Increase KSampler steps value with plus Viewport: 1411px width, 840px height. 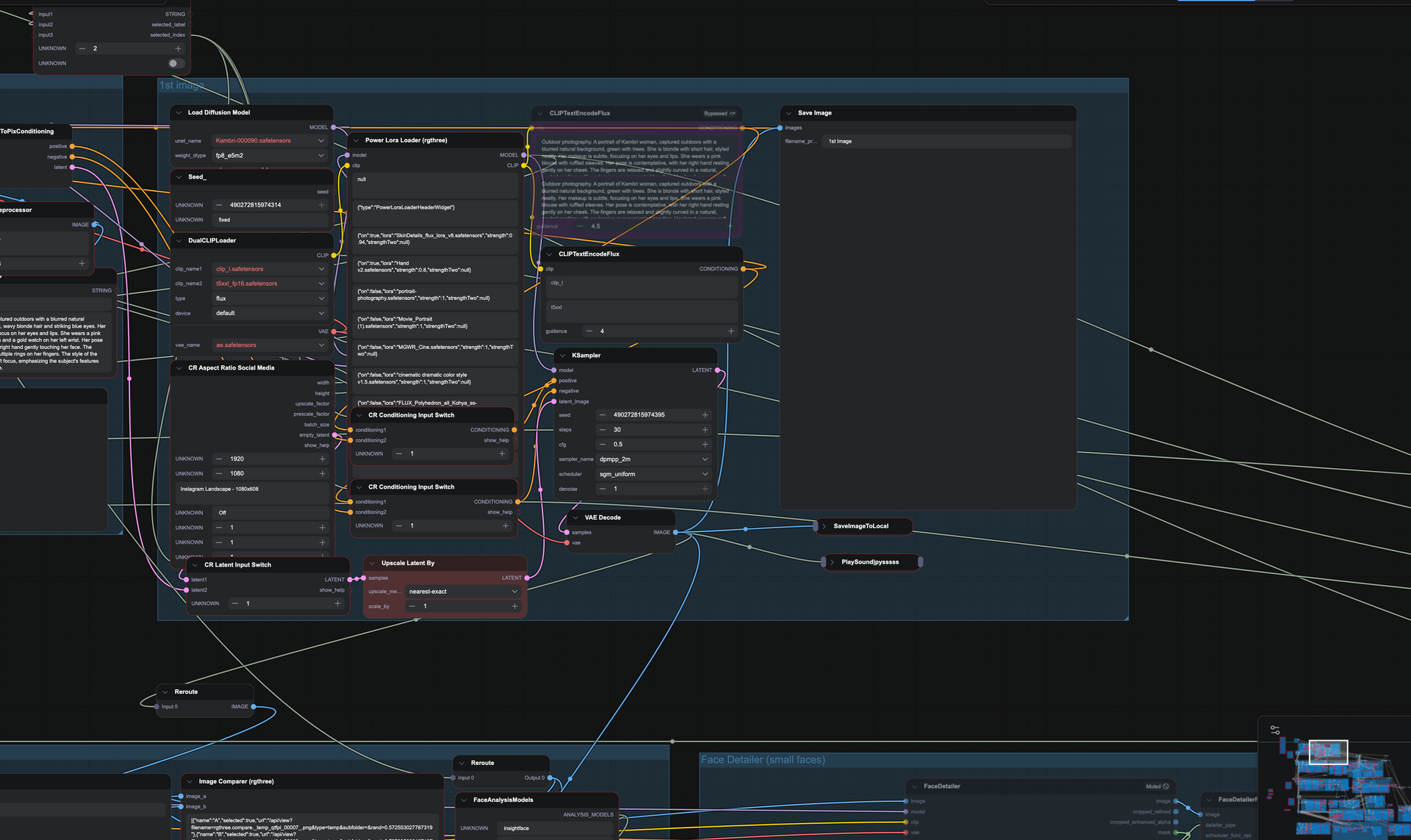(705, 430)
